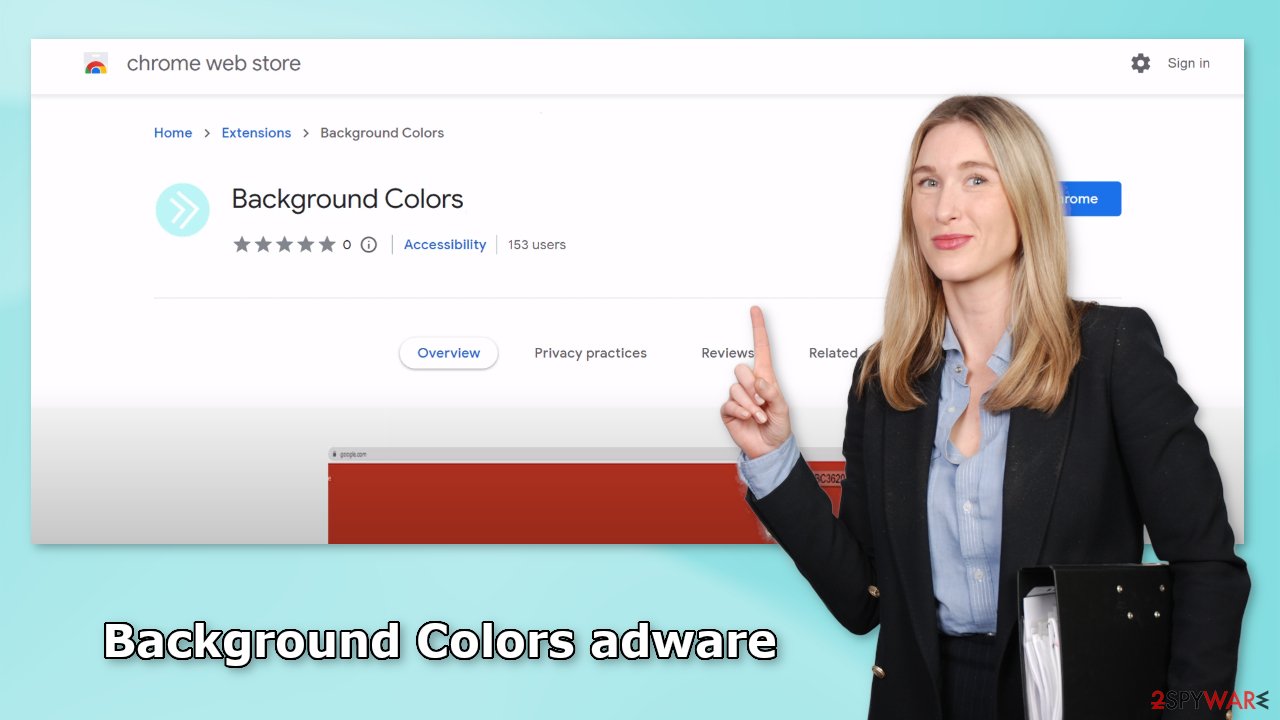Screen dimensions: 1280x720
Task: Switch to the Privacy practices tab
Action: [590, 353]
